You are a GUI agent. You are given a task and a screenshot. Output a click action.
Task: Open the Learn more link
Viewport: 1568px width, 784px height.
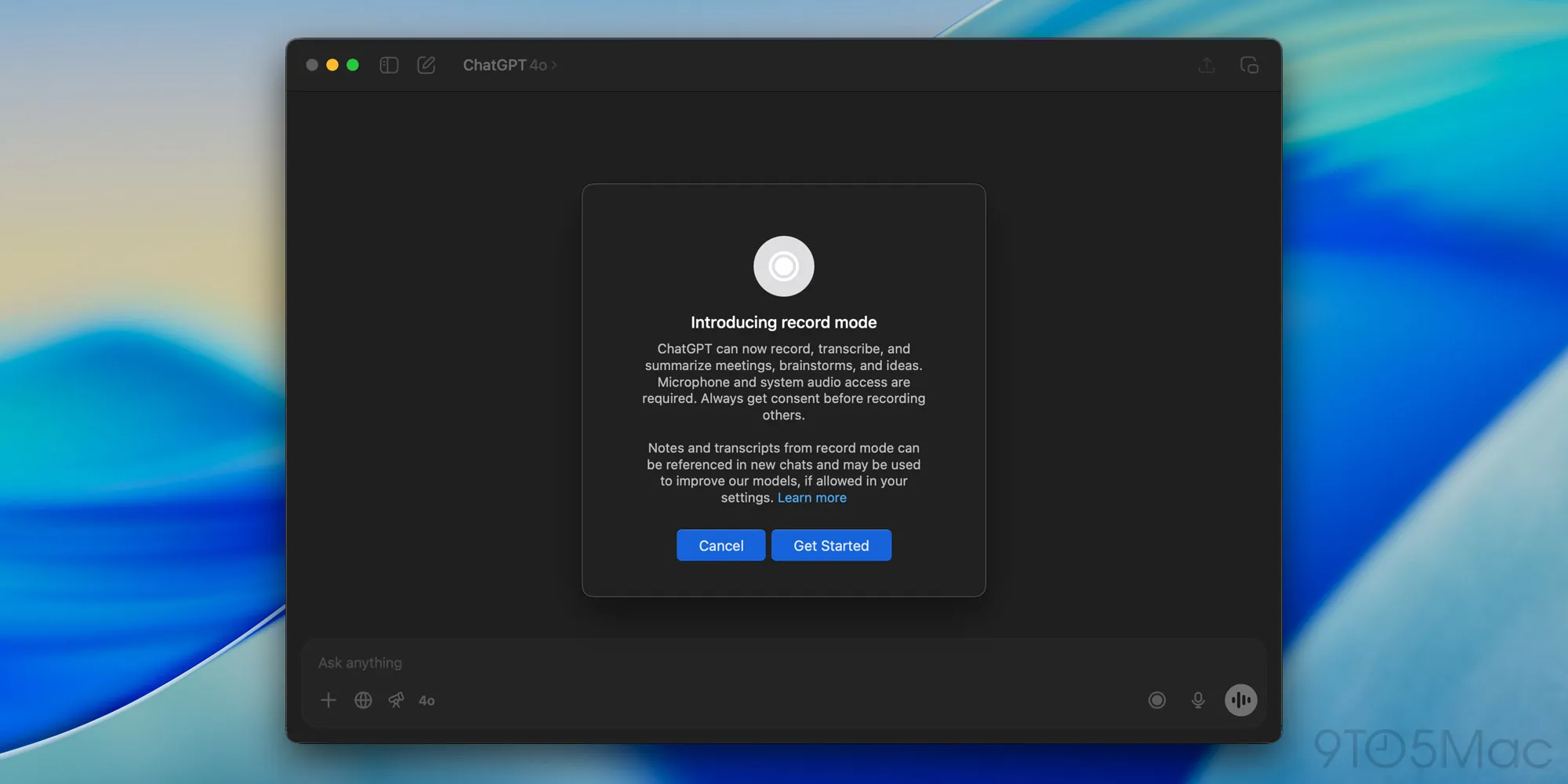click(811, 498)
